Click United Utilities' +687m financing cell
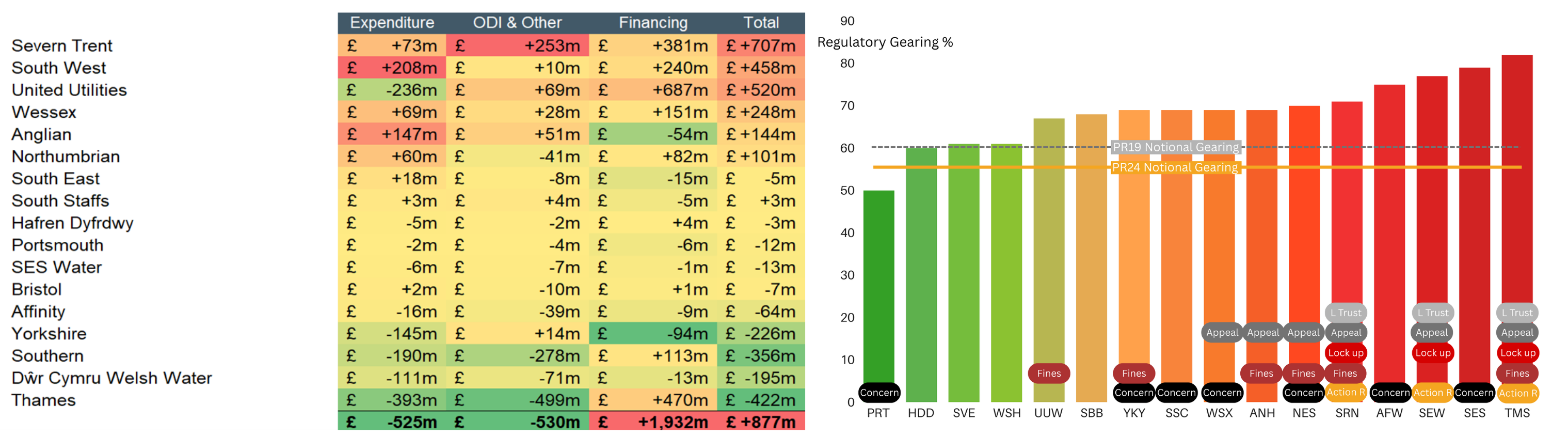 point(653,90)
